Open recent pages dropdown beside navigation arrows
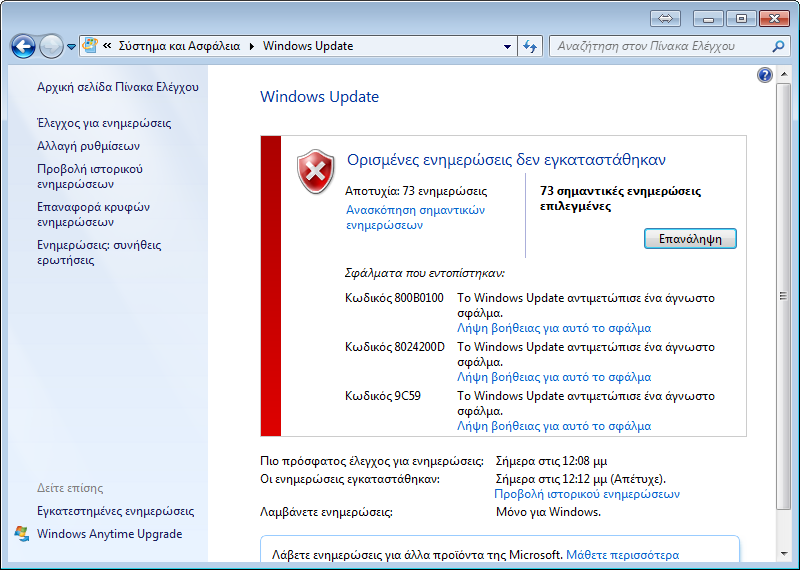 tap(71, 47)
